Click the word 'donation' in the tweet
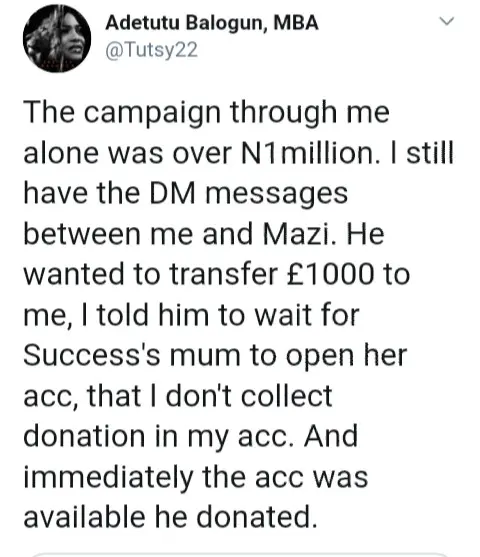The image size is (480, 557). pos(84,436)
